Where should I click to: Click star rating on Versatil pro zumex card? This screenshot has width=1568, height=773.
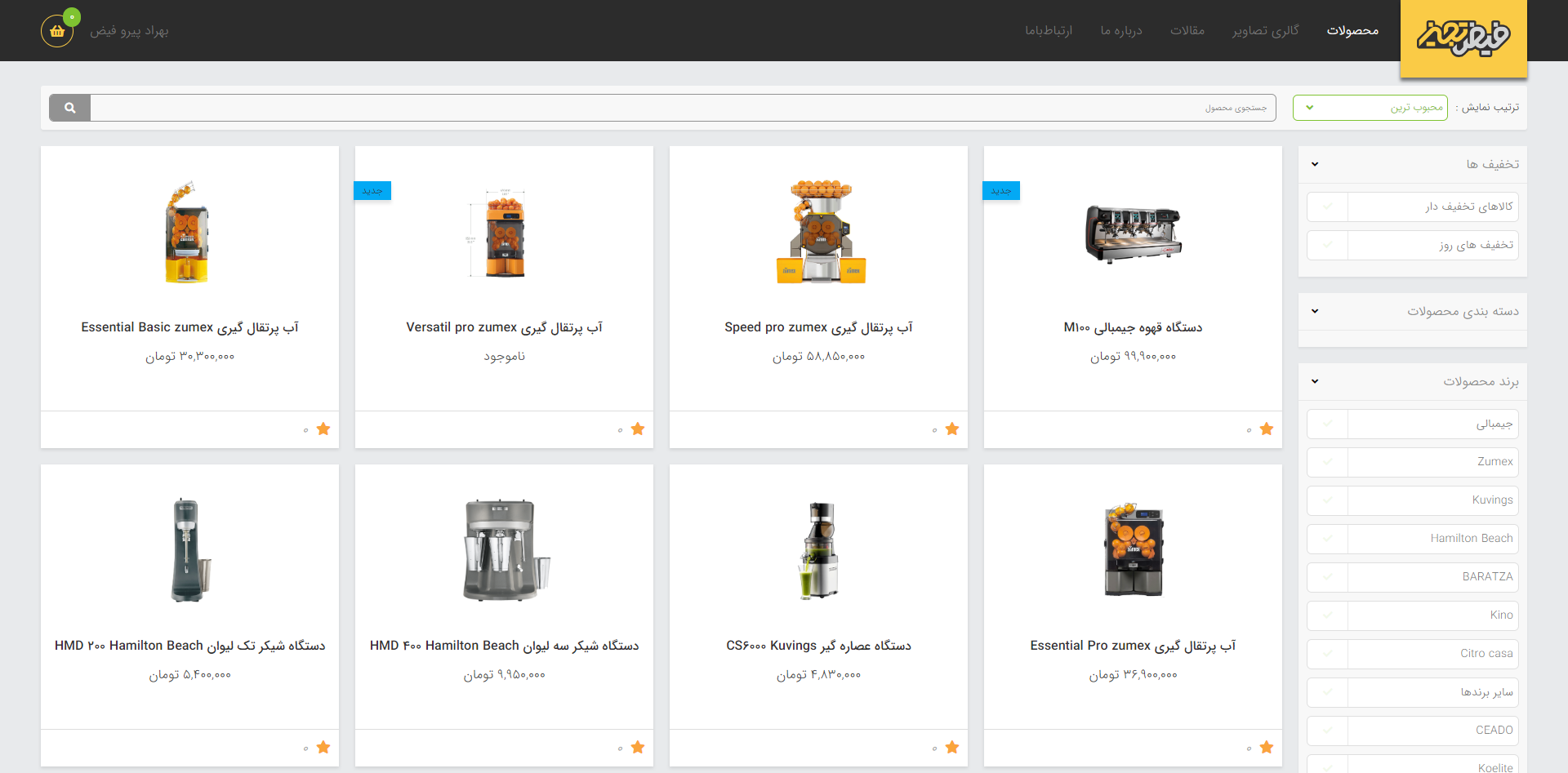(638, 429)
